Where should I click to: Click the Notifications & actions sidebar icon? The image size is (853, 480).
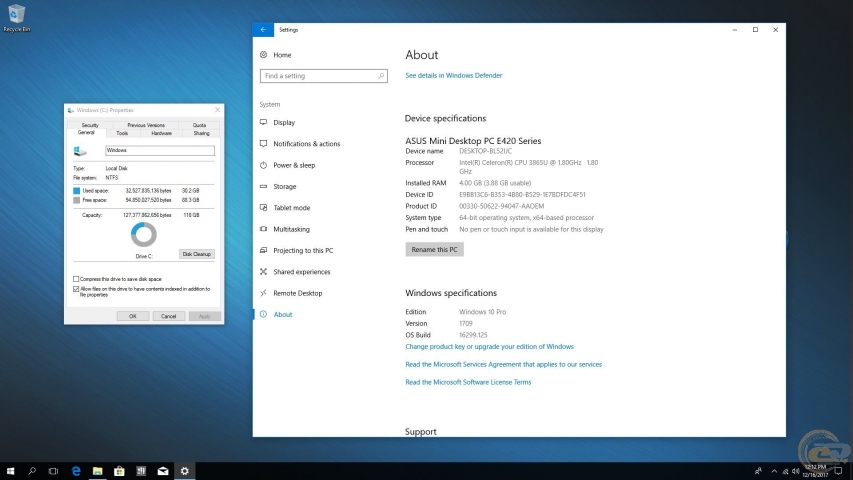264,144
